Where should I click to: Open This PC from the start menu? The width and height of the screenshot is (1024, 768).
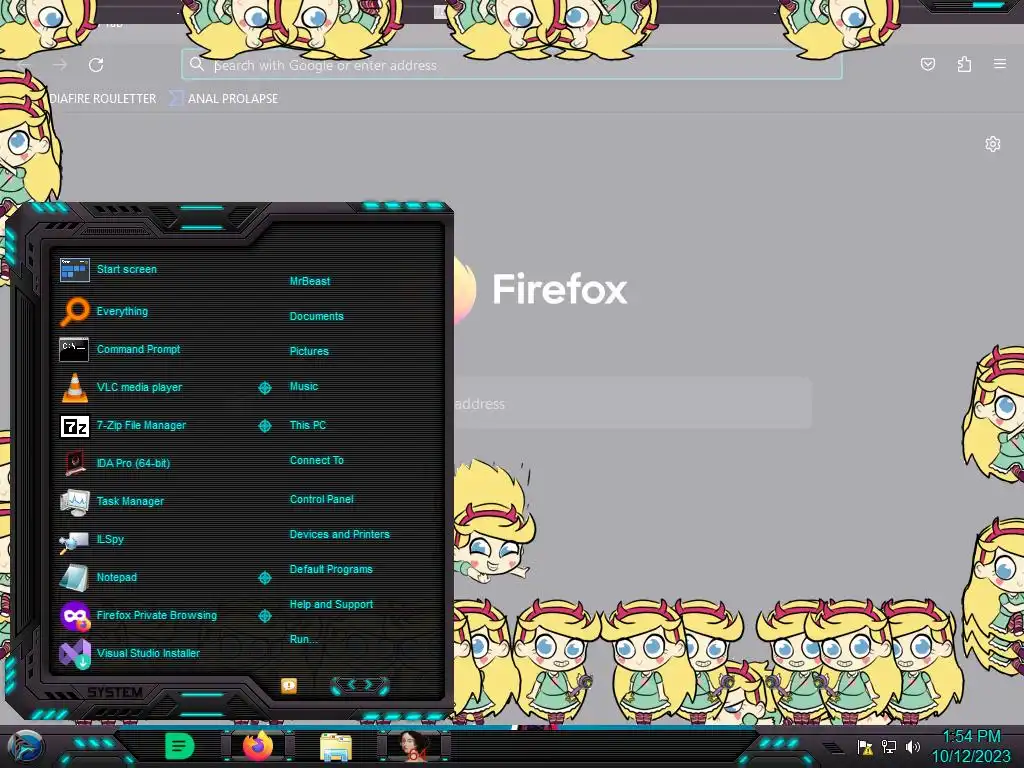click(308, 424)
